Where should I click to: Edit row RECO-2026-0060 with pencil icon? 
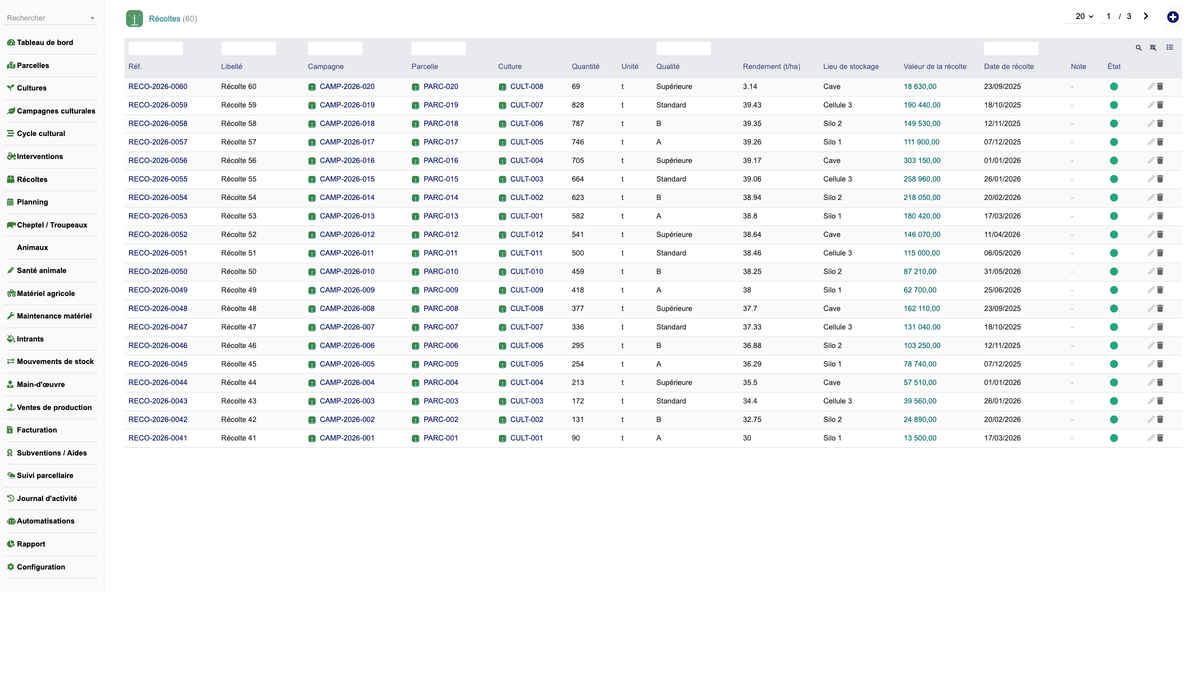1151,87
